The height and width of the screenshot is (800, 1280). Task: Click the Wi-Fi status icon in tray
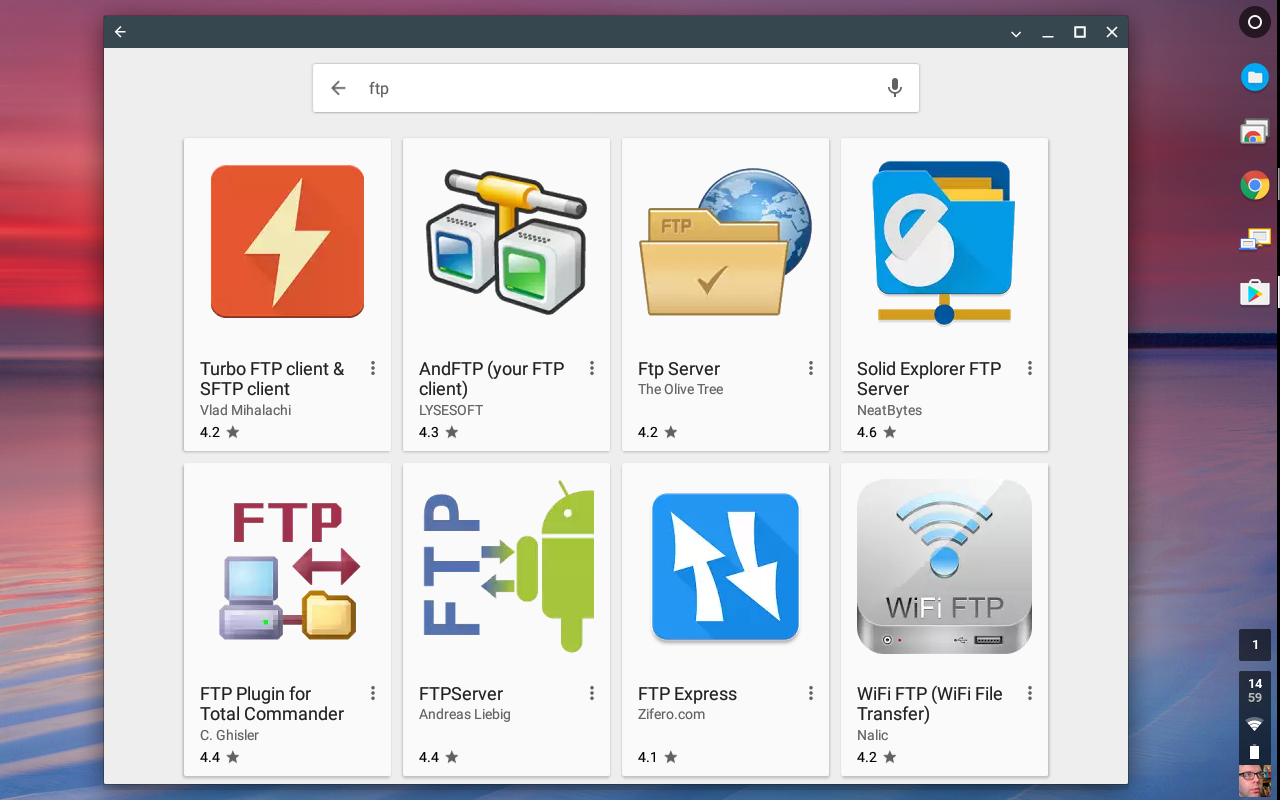1255,724
